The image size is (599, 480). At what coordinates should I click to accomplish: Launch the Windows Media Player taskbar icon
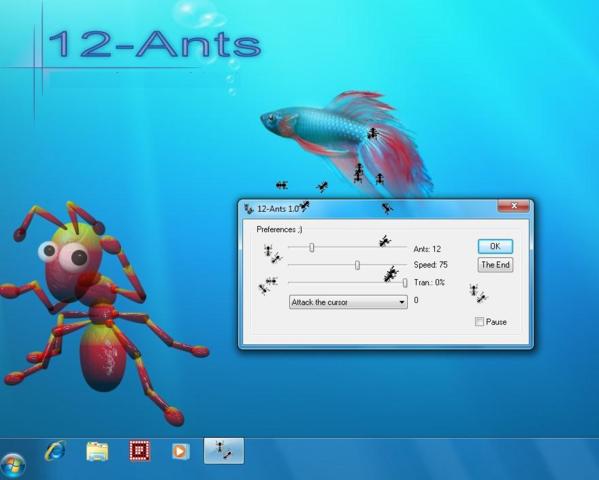click(180, 451)
